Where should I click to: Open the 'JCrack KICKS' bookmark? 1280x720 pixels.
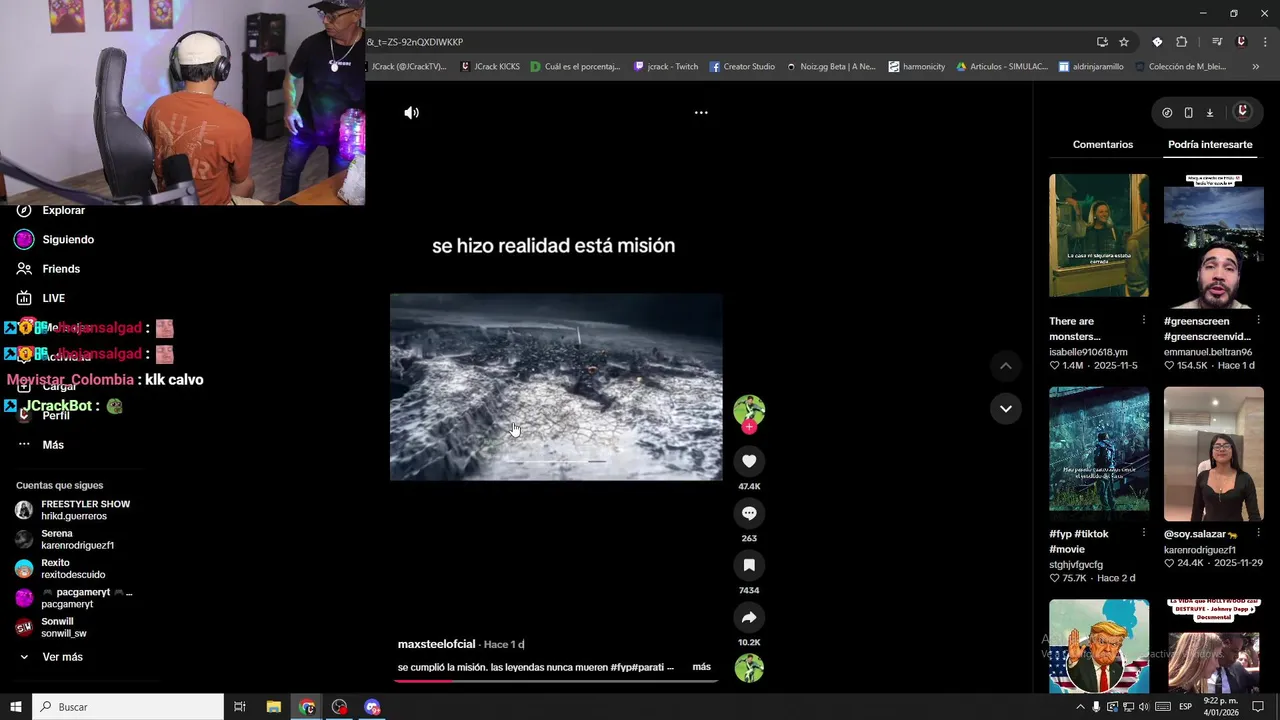click(x=490, y=67)
